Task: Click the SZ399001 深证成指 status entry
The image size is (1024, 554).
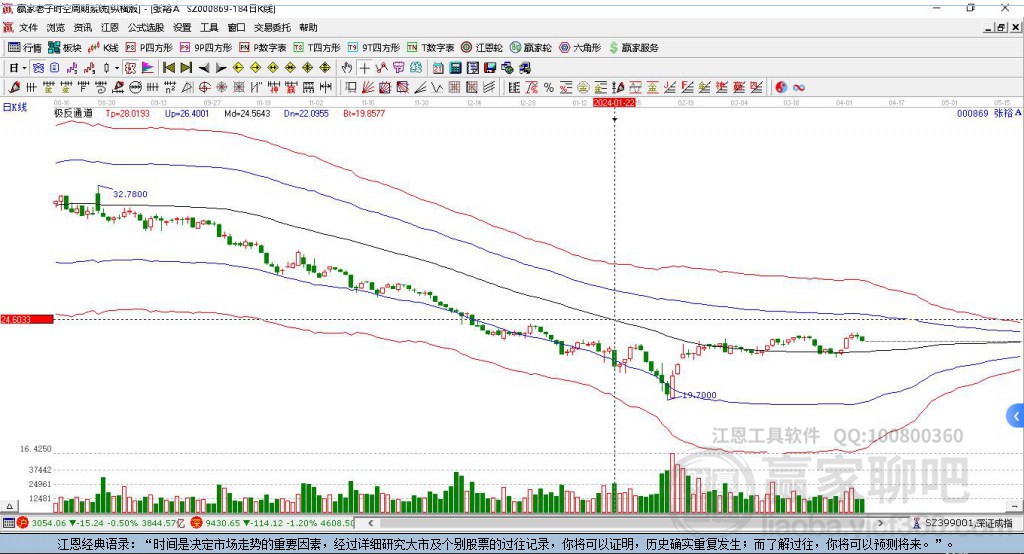Action: (963, 523)
